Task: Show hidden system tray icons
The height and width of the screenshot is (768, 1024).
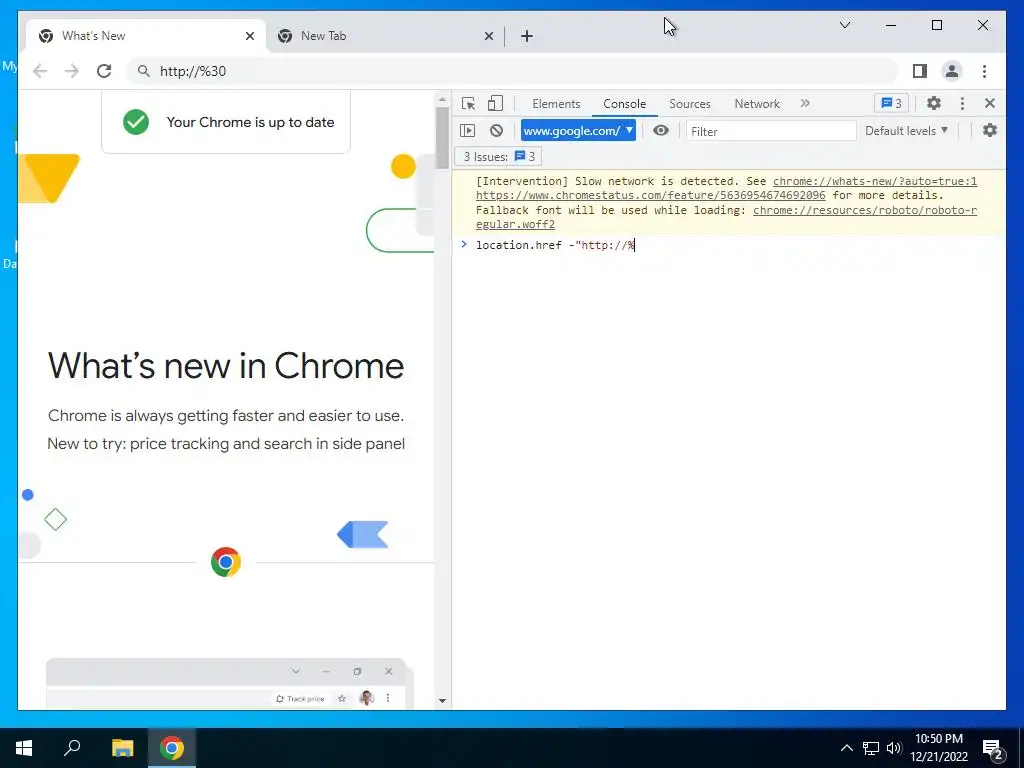Action: [846, 748]
